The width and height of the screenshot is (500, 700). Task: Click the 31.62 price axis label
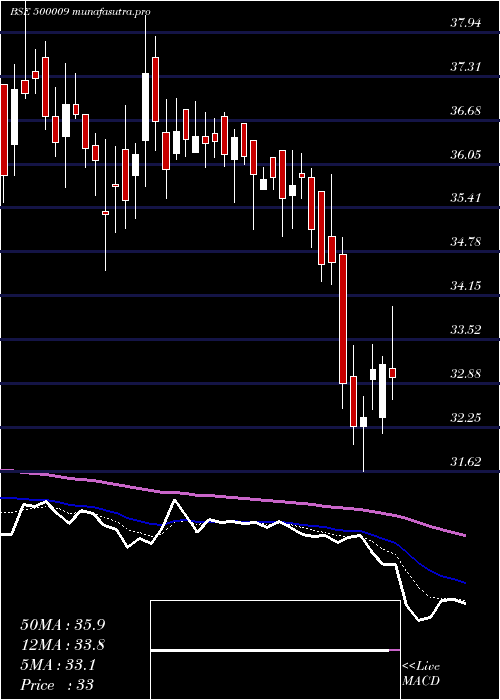[466, 462]
